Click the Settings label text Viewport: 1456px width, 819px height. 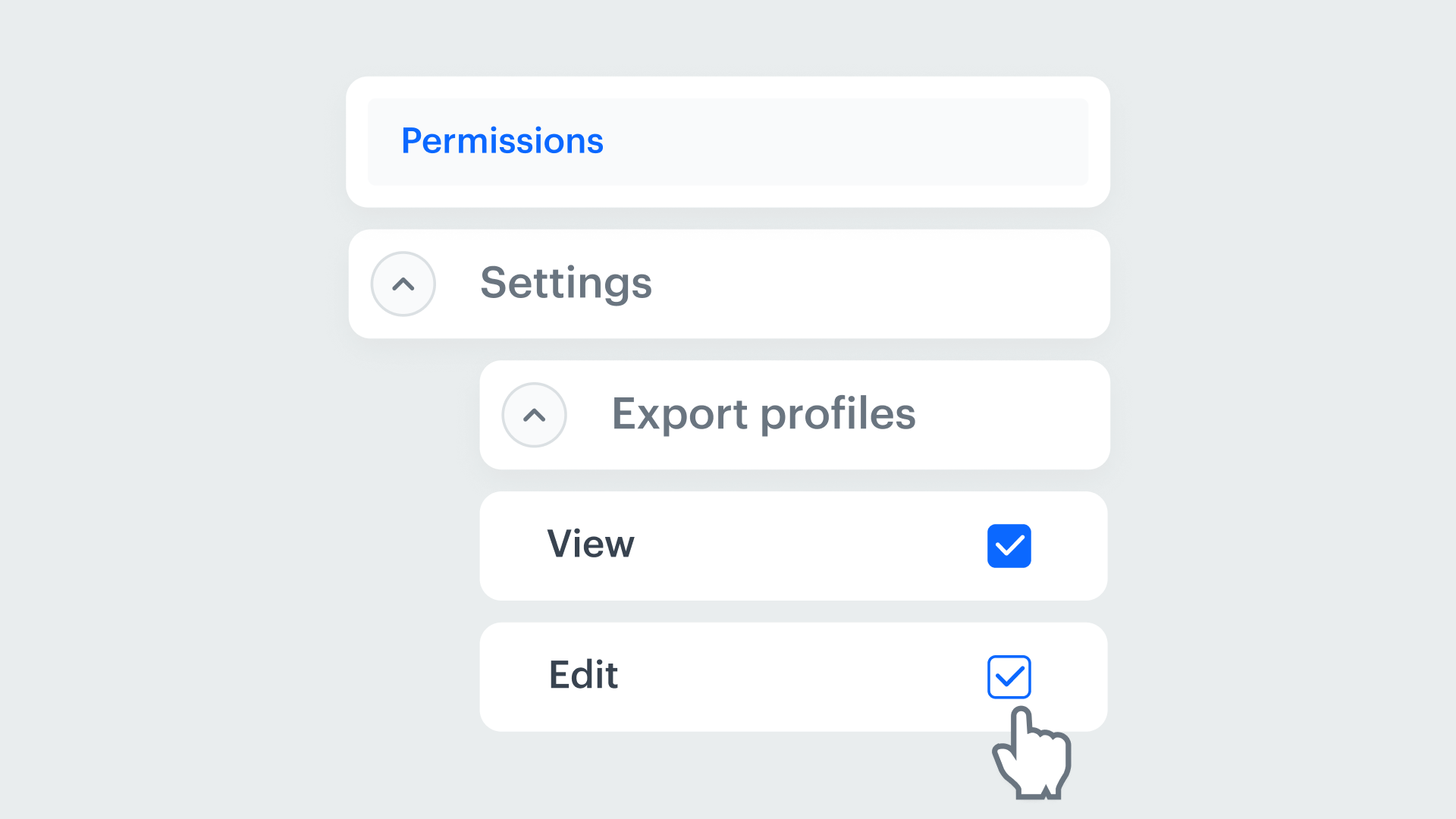pos(566,284)
